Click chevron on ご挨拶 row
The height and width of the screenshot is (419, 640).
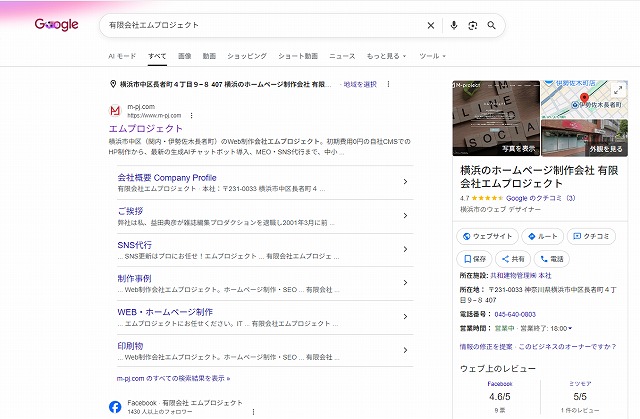point(405,215)
